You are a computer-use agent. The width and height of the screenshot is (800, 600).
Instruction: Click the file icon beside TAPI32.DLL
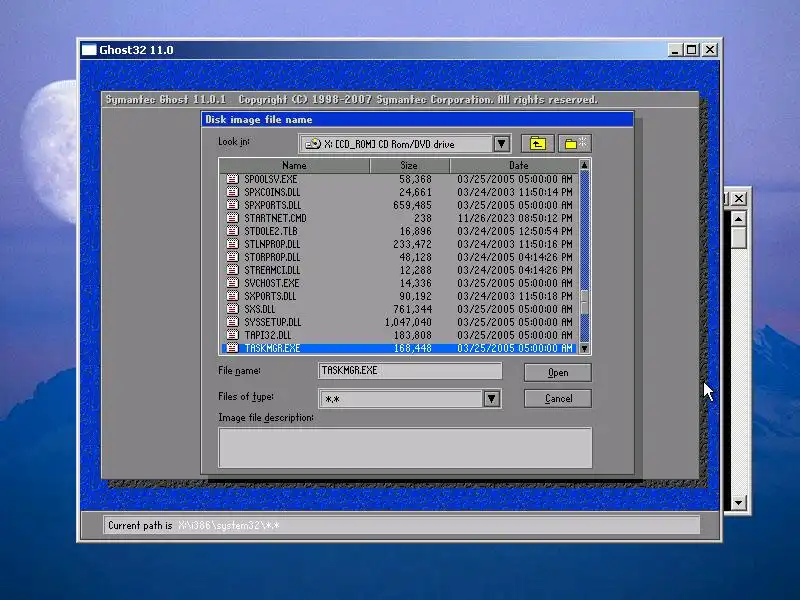coord(233,335)
